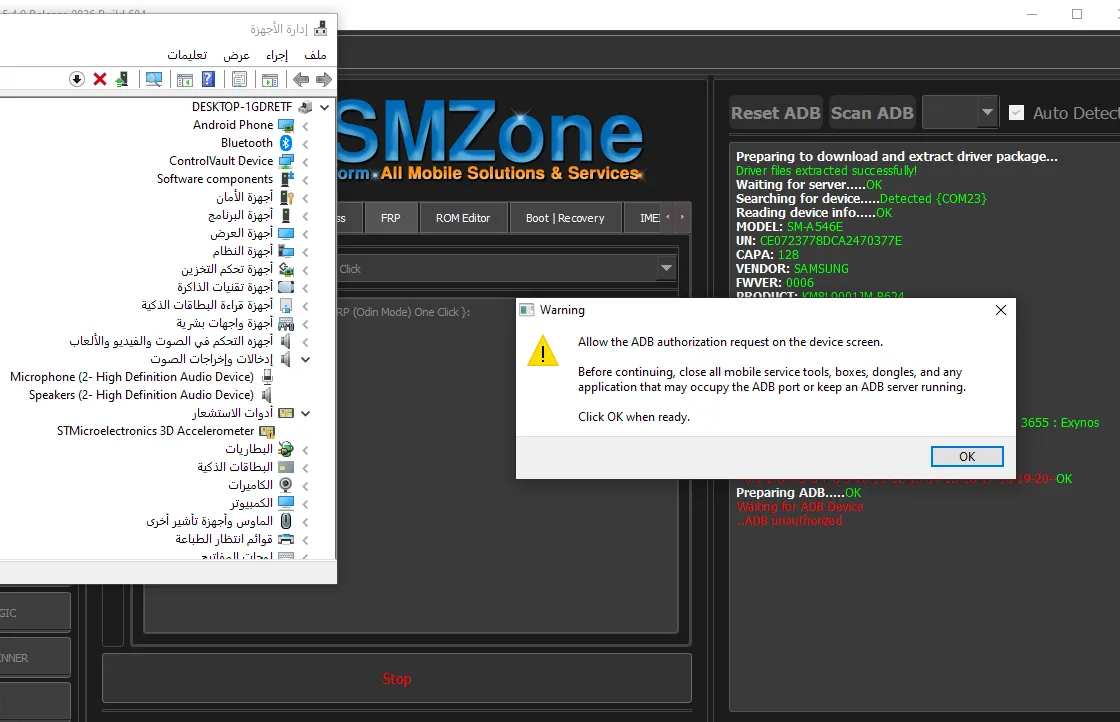
Task: Open the One Click operation dropdown arrow
Action: coord(666,269)
